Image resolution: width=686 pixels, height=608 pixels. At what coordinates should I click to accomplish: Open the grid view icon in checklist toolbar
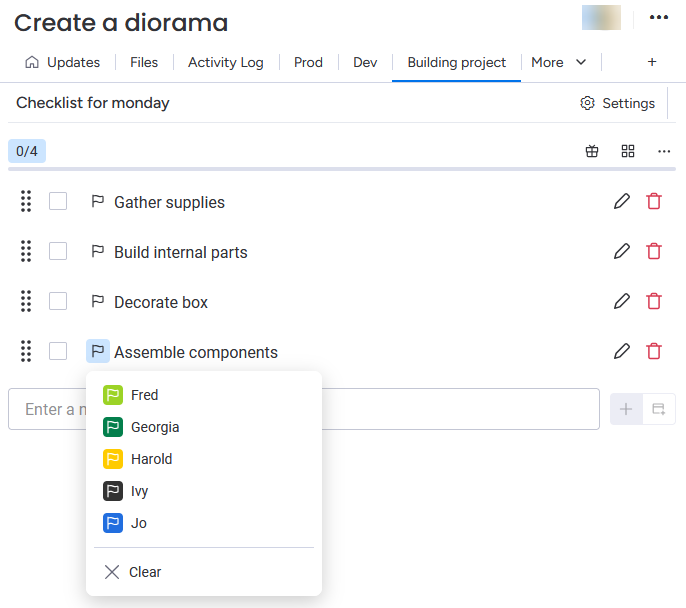click(628, 151)
